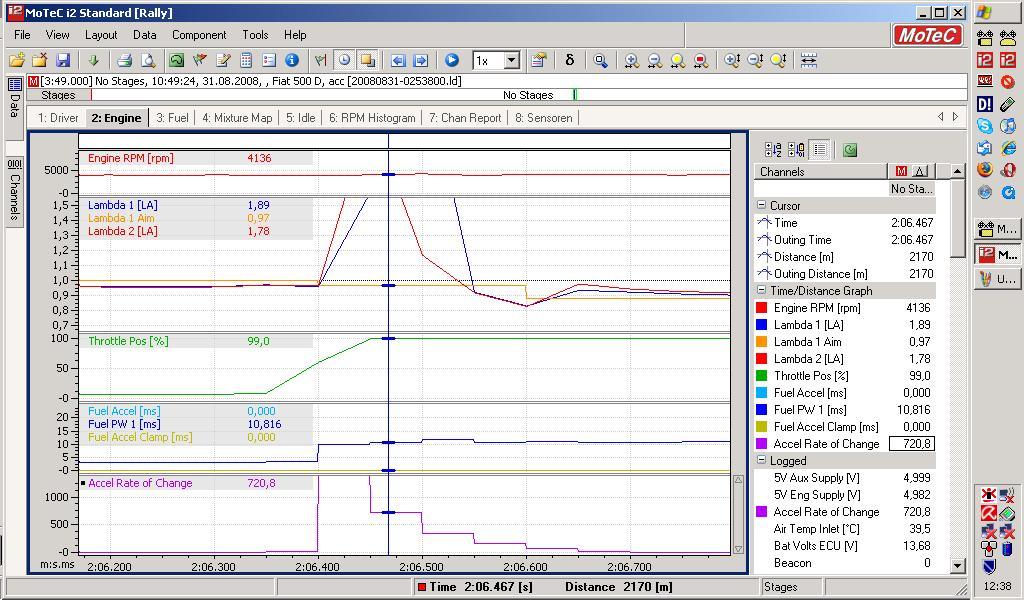Screen dimensions: 1024x600
Task: Click the Channels column header
Action: tap(821, 172)
